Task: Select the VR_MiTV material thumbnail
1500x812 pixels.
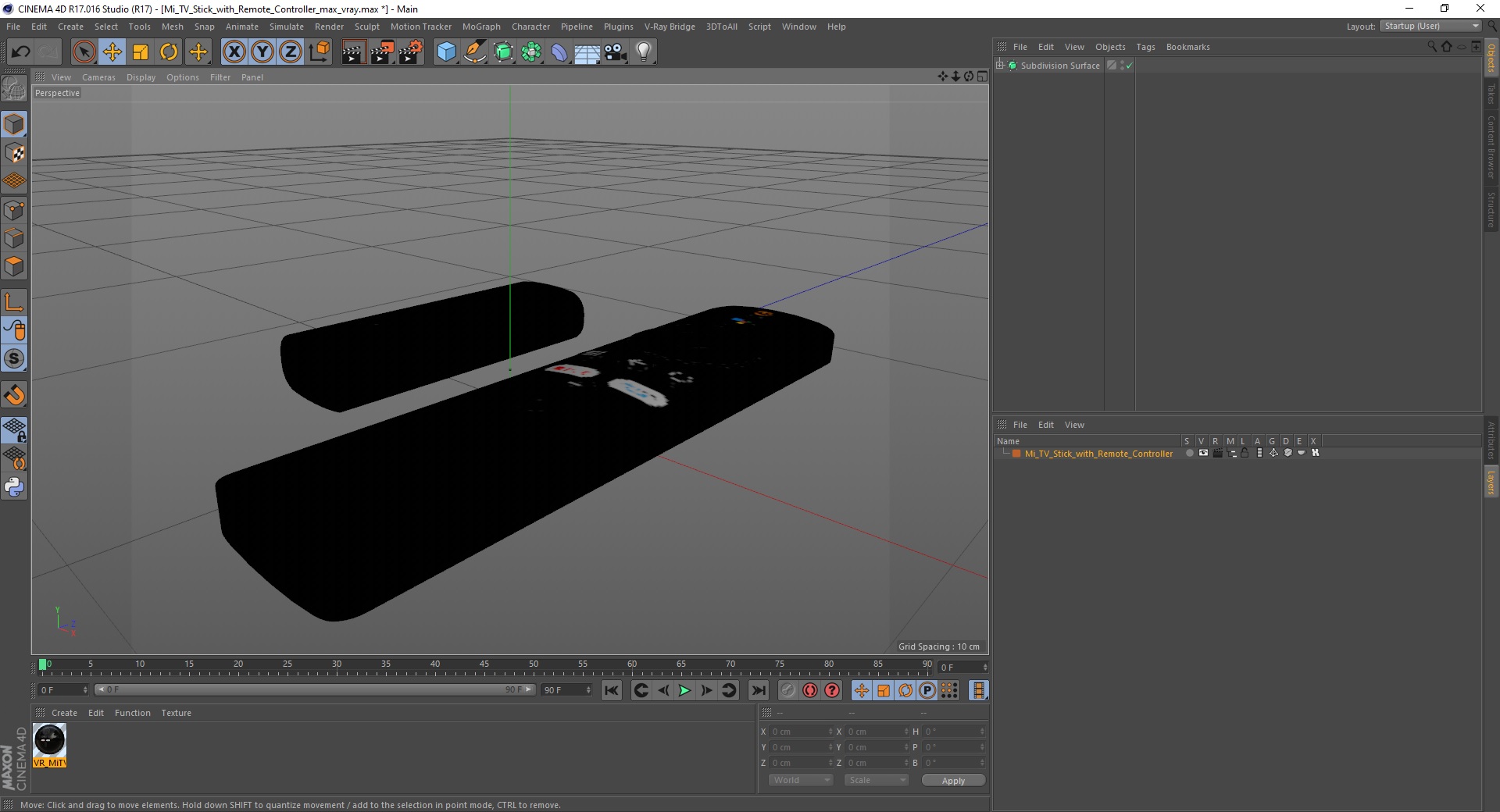Action: point(49,745)
